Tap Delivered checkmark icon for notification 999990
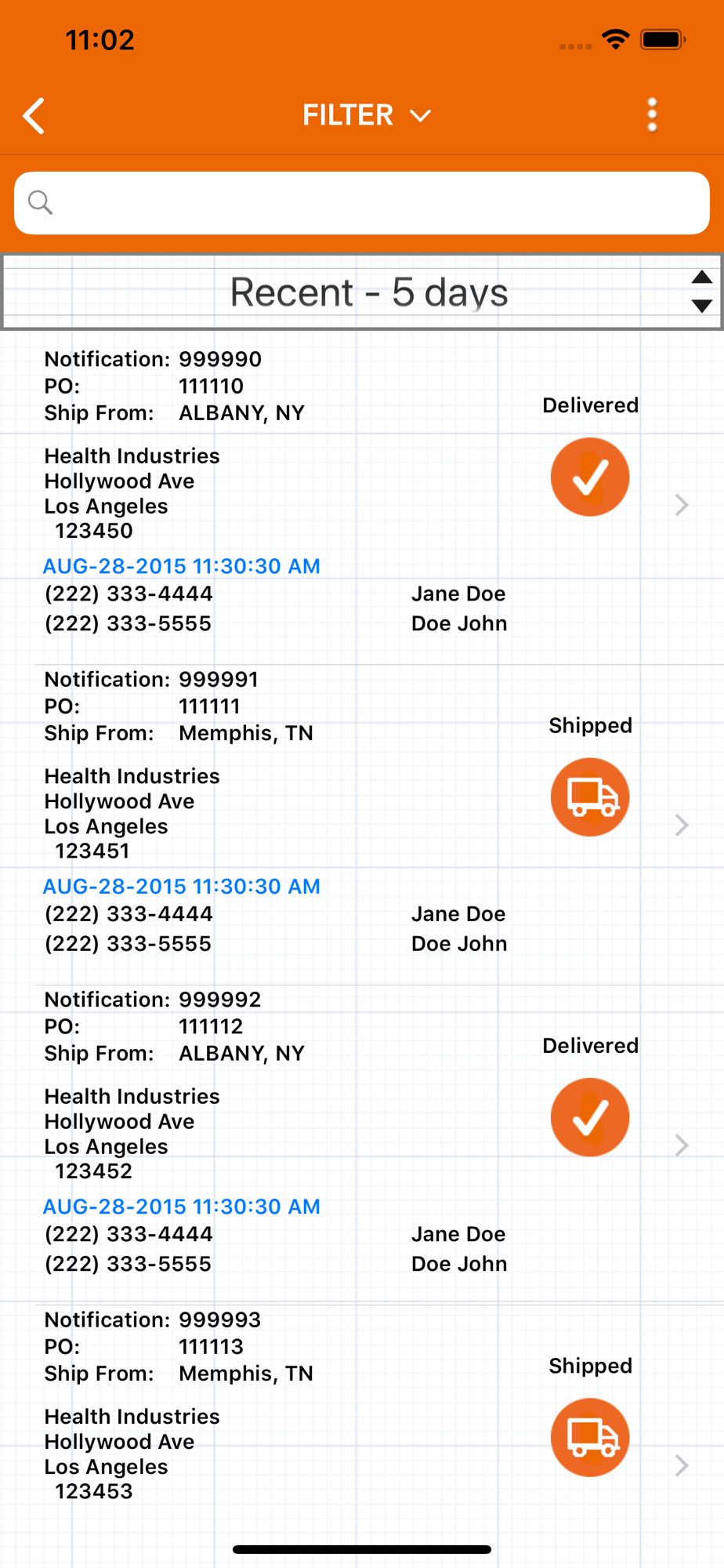This screenshot has width=724, height=1568. (590, 477)
